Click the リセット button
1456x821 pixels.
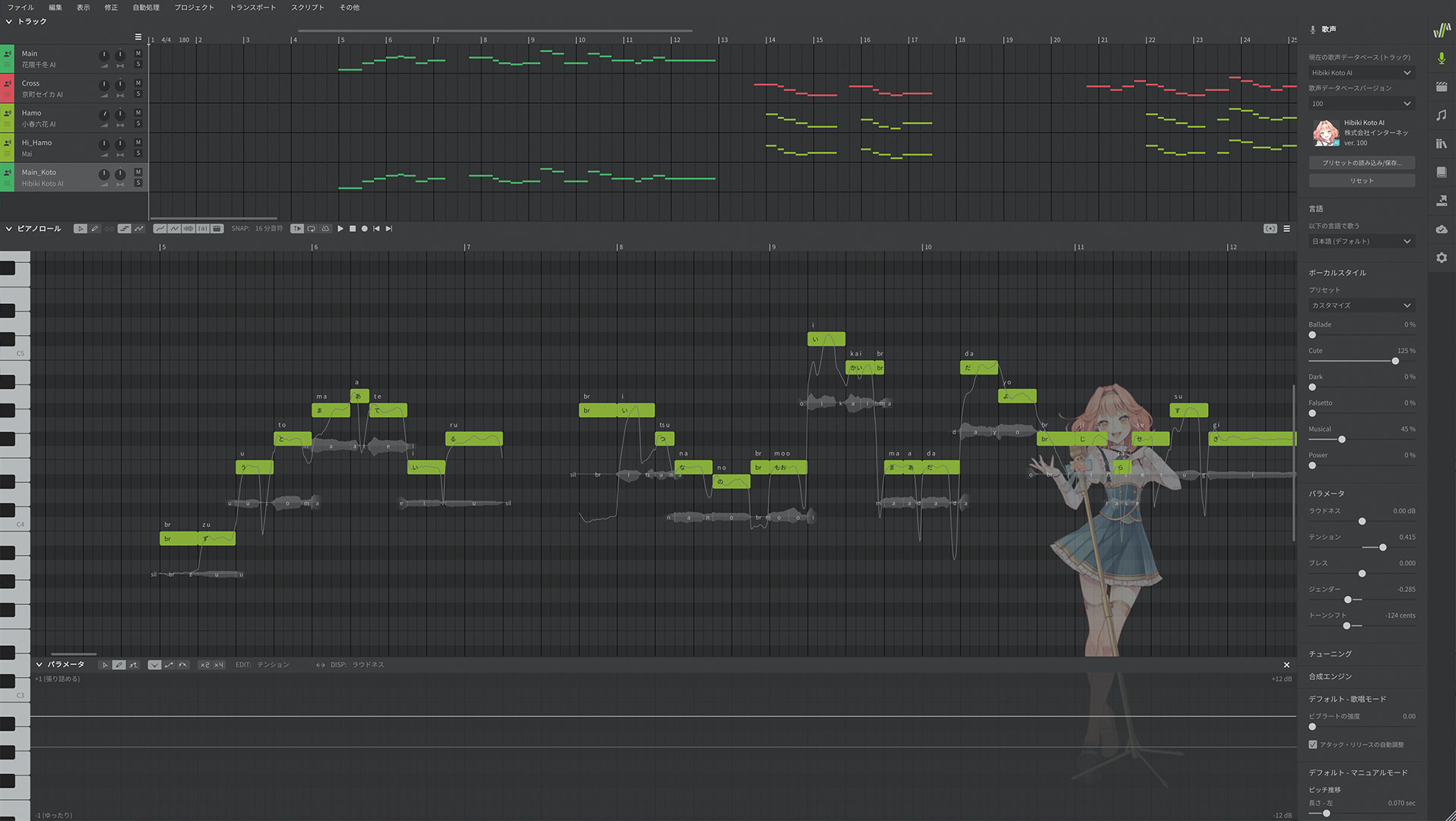[x=1361, y=180]
